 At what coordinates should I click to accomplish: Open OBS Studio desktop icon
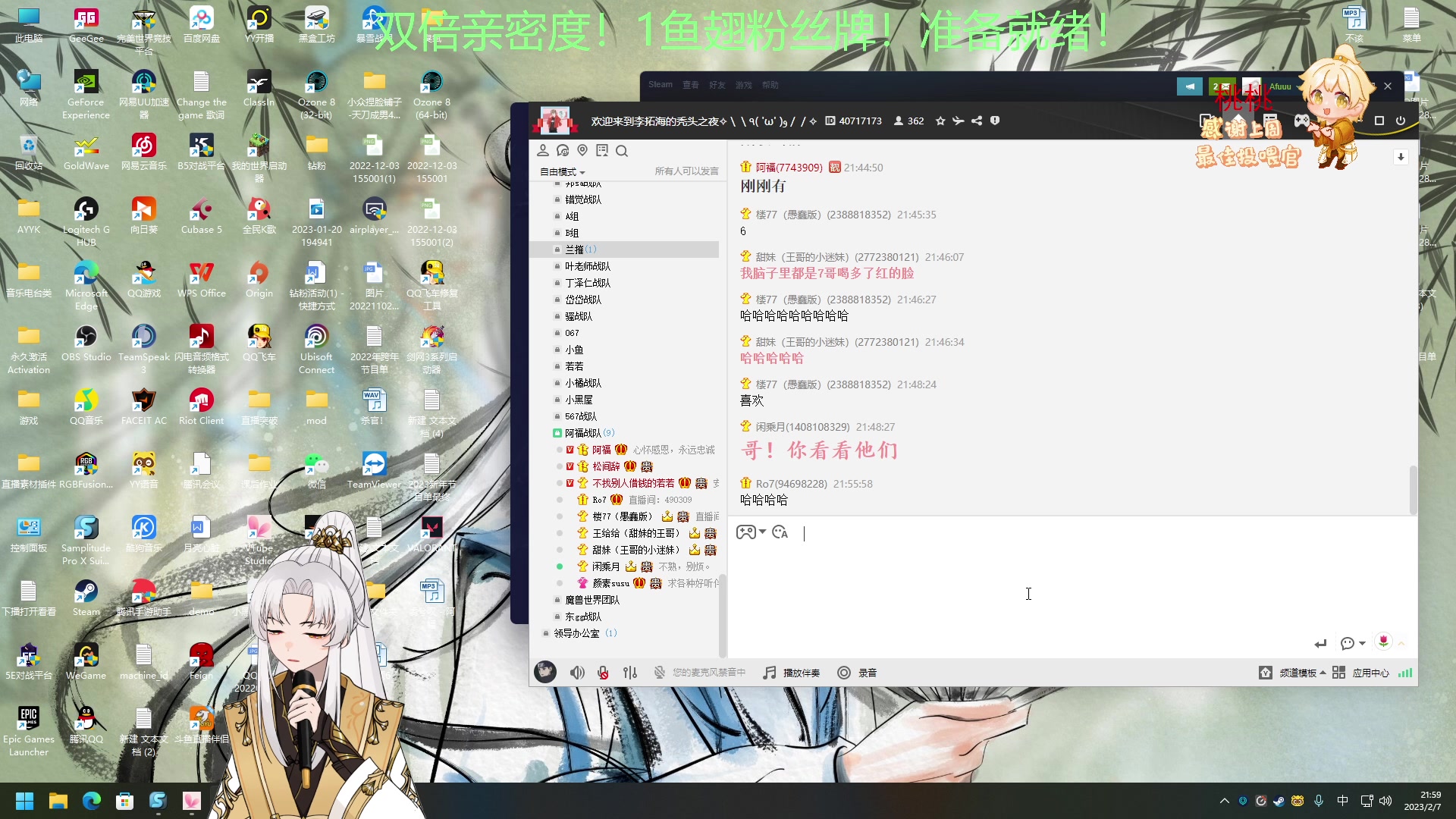tap(86, 343)
